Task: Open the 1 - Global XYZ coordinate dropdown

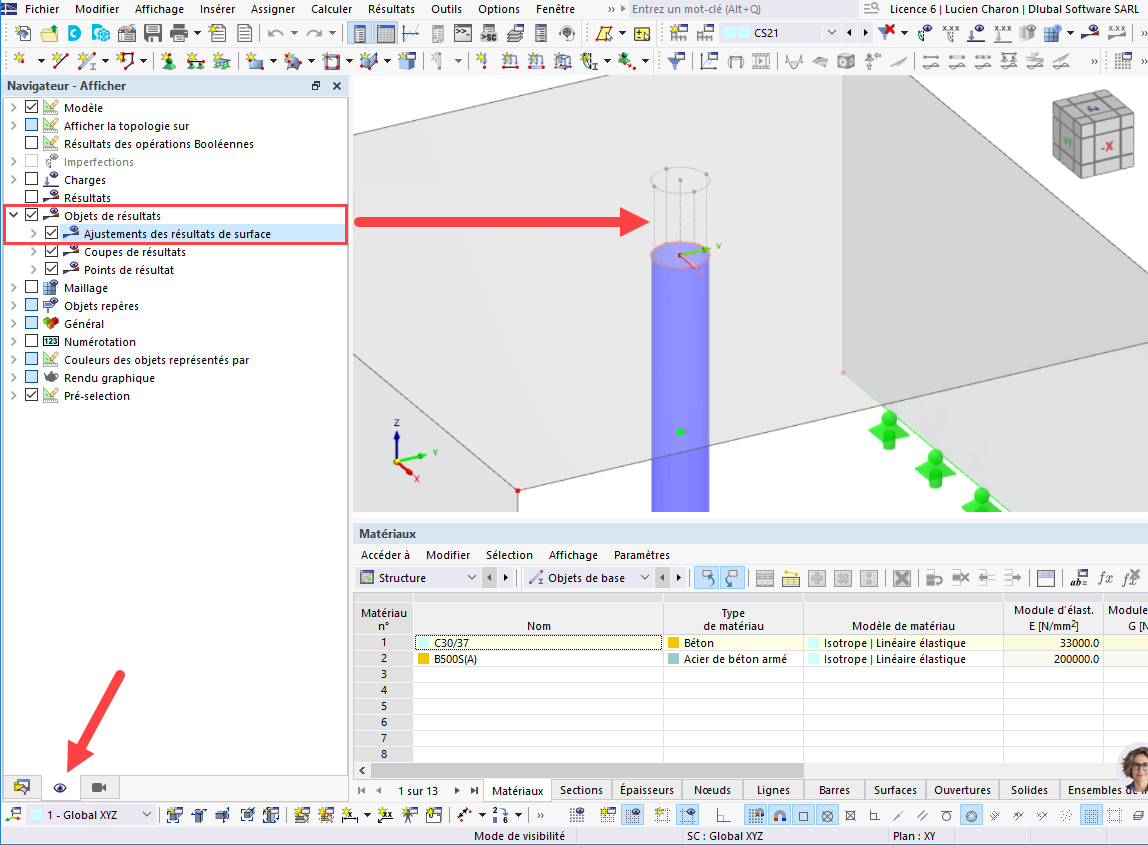Action: point(146,814)
